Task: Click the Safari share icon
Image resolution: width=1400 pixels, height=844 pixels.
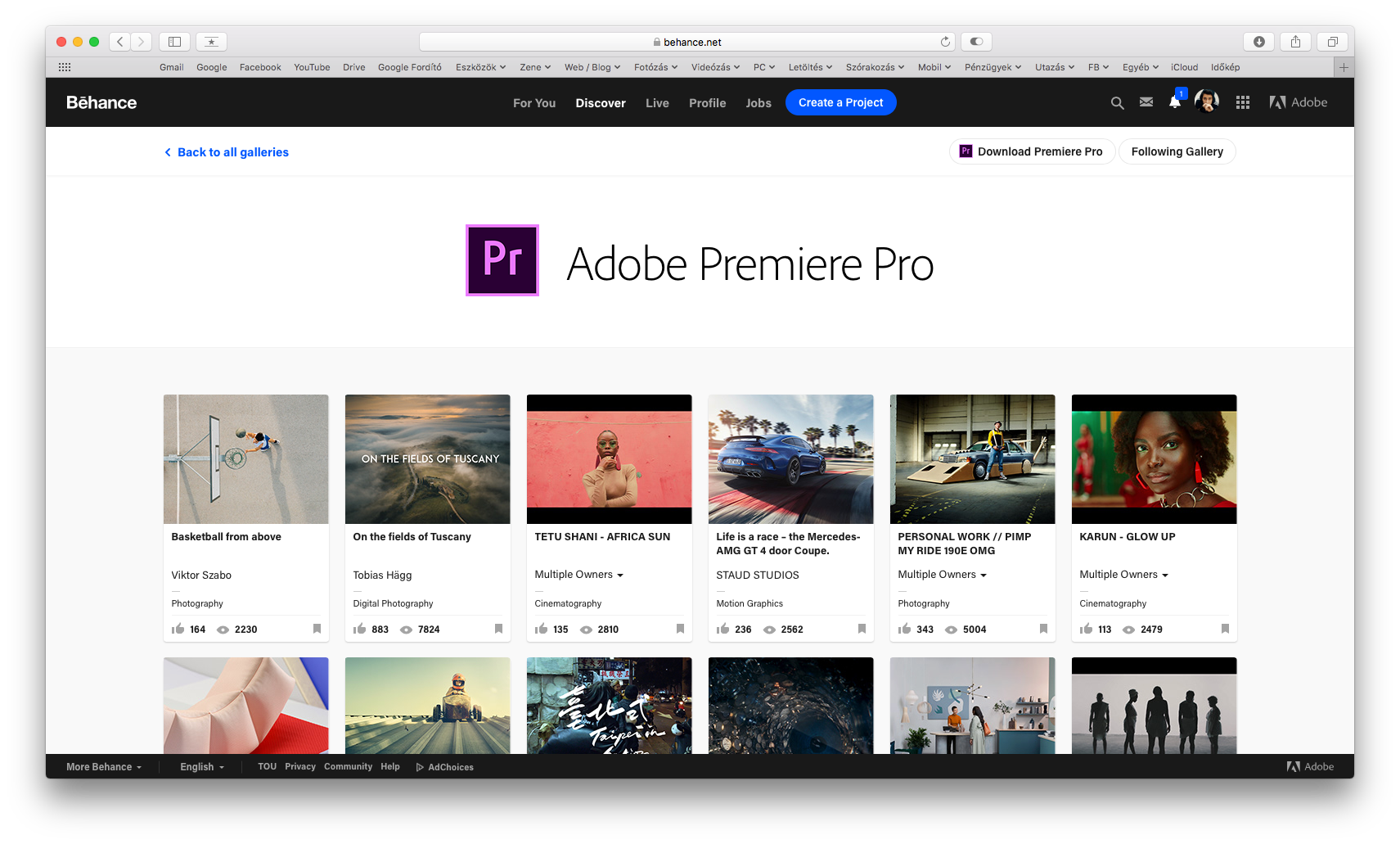Action: 1295,42
